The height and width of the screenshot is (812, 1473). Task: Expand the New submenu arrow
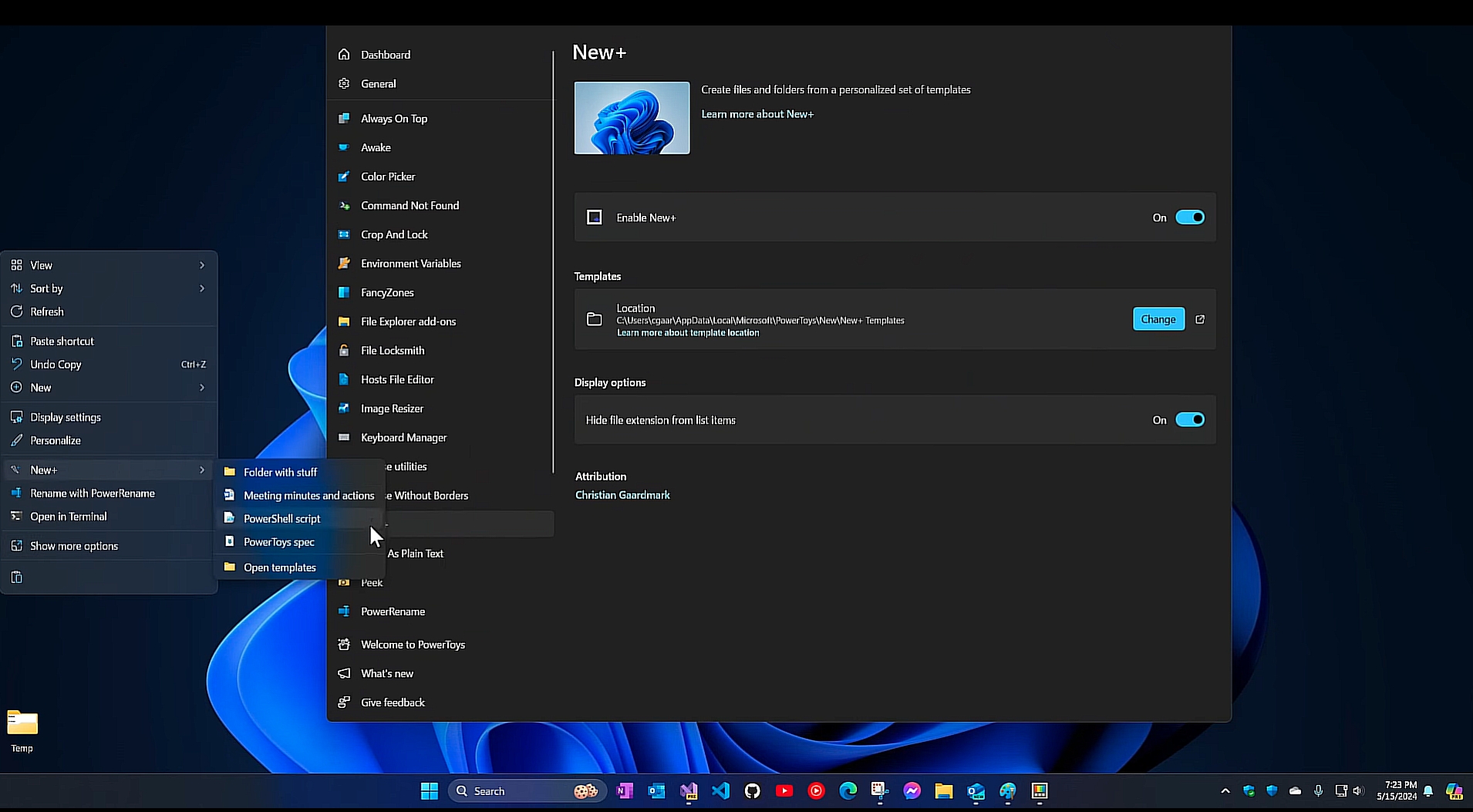[x=202, y=388]
